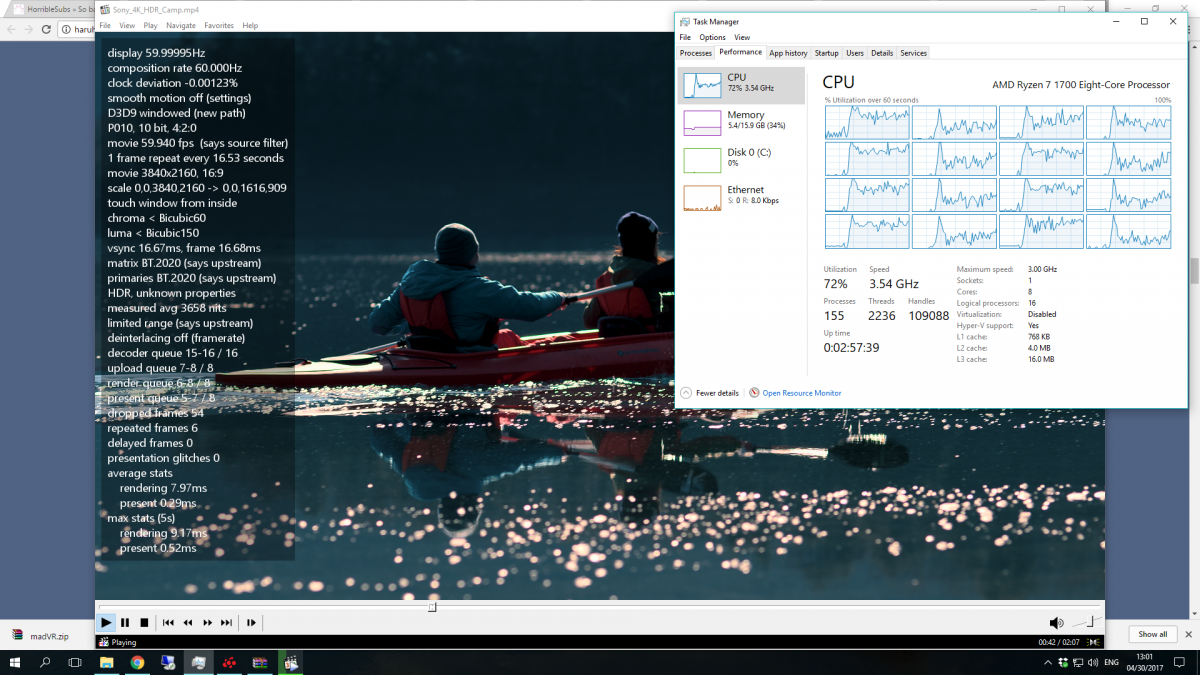Open the media player's View menu
Viewport: 1200px width, 675px height.
127,26
